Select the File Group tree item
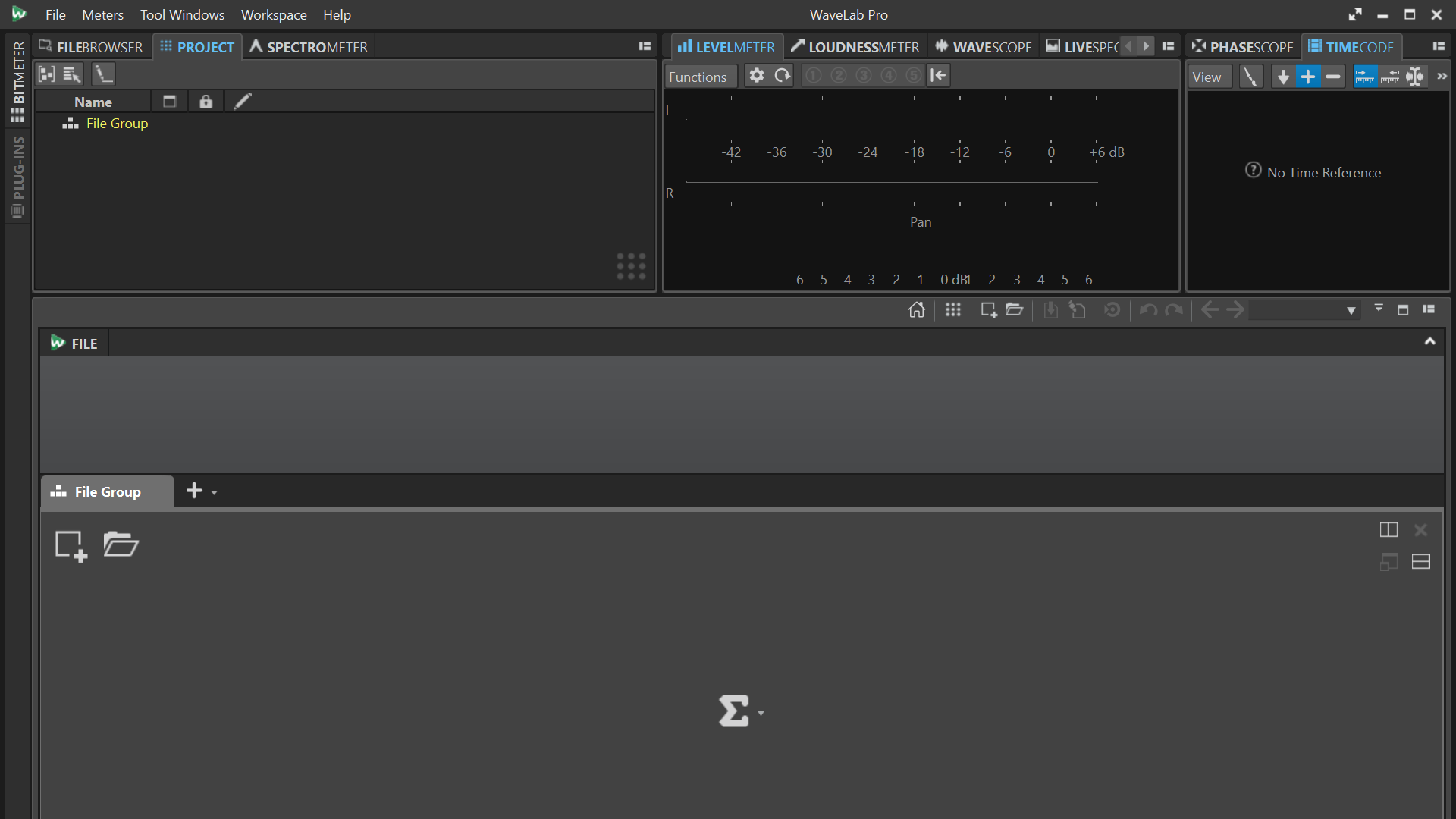Screen dimensions: 1456x819 coord(117,124)
